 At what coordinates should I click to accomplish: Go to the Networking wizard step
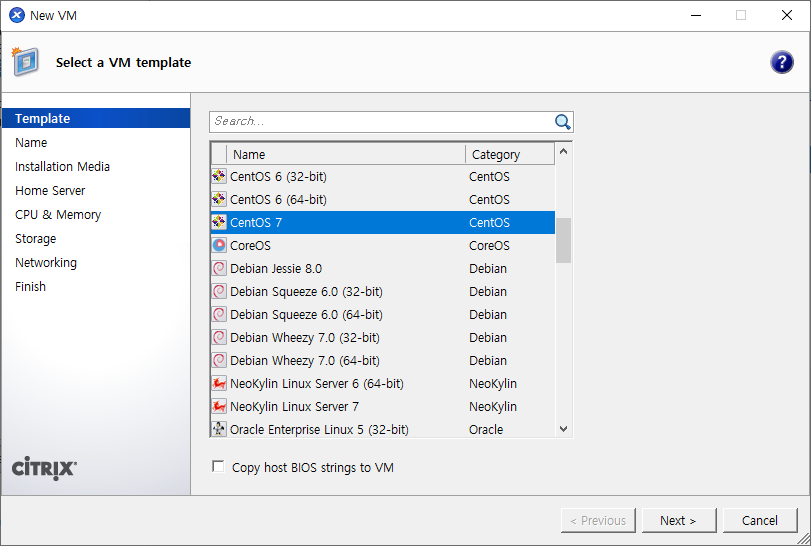[46, 263]
